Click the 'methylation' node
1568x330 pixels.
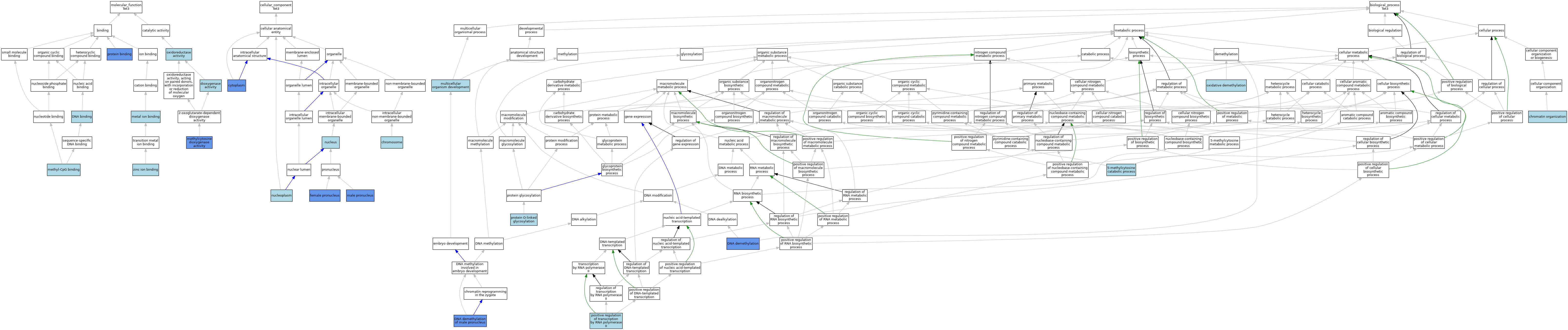[x=567, y=54]
